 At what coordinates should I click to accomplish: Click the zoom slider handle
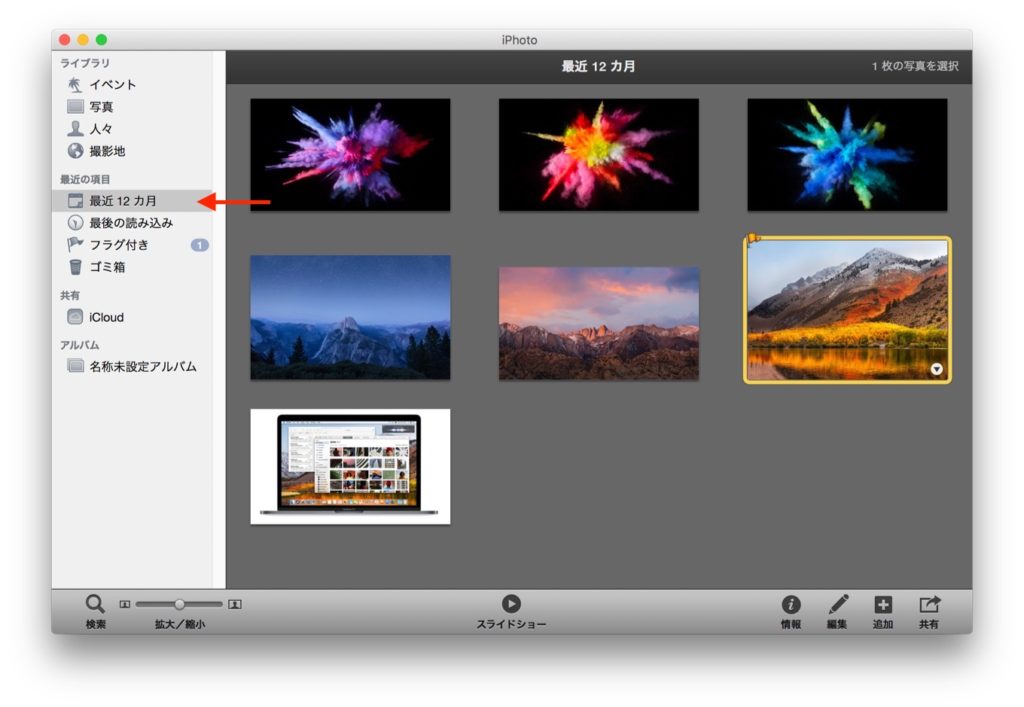(179, 604)
